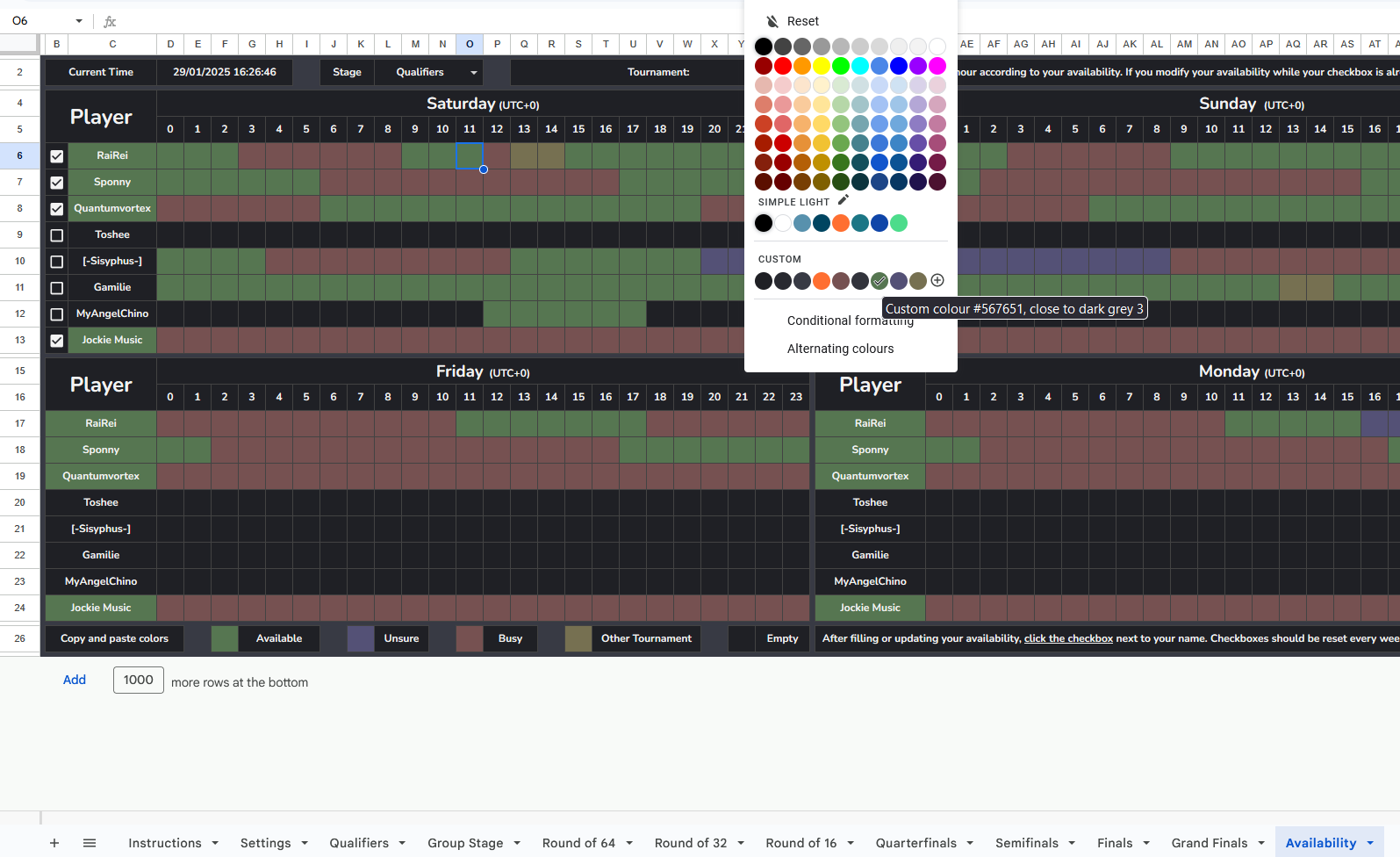Click Add to insert more rows
This screenshot has width=1400, height=857.
(75, 680)
